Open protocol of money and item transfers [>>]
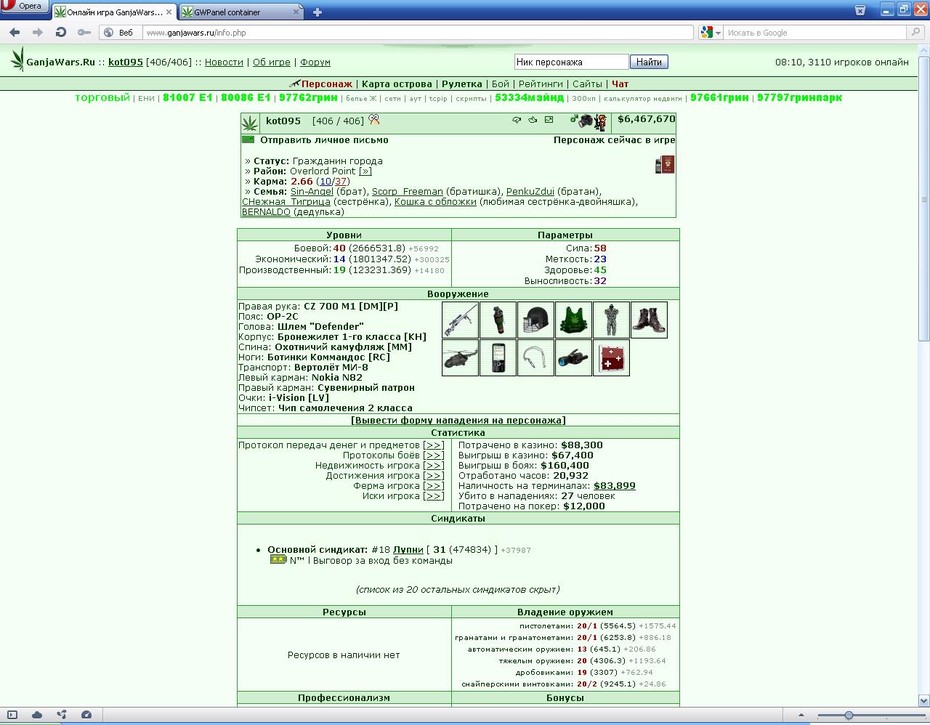Image resolution: width=930 pixels, height=725 pixels. 434,446
